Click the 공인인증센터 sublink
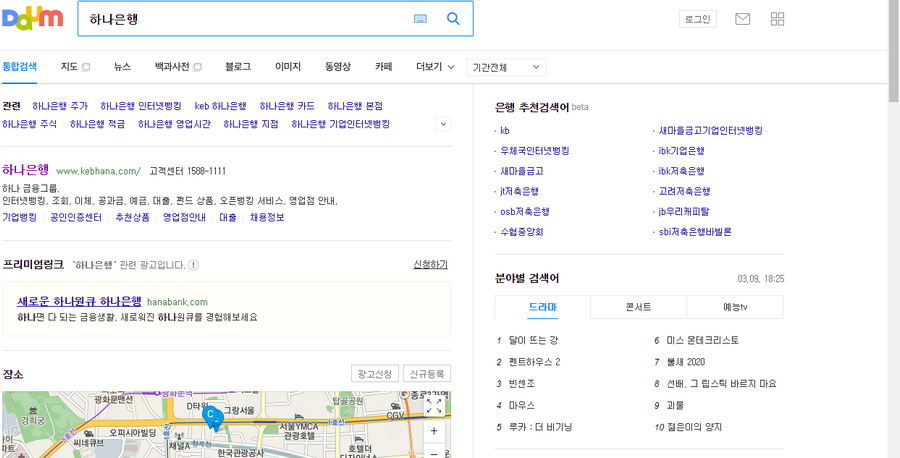900x458 pixels. tap(76, 218)
